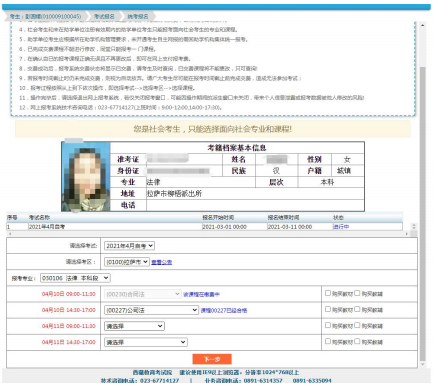Click the exam table's right scroll arrow
This screenshot has width=434, height=390.
point(406,234)
